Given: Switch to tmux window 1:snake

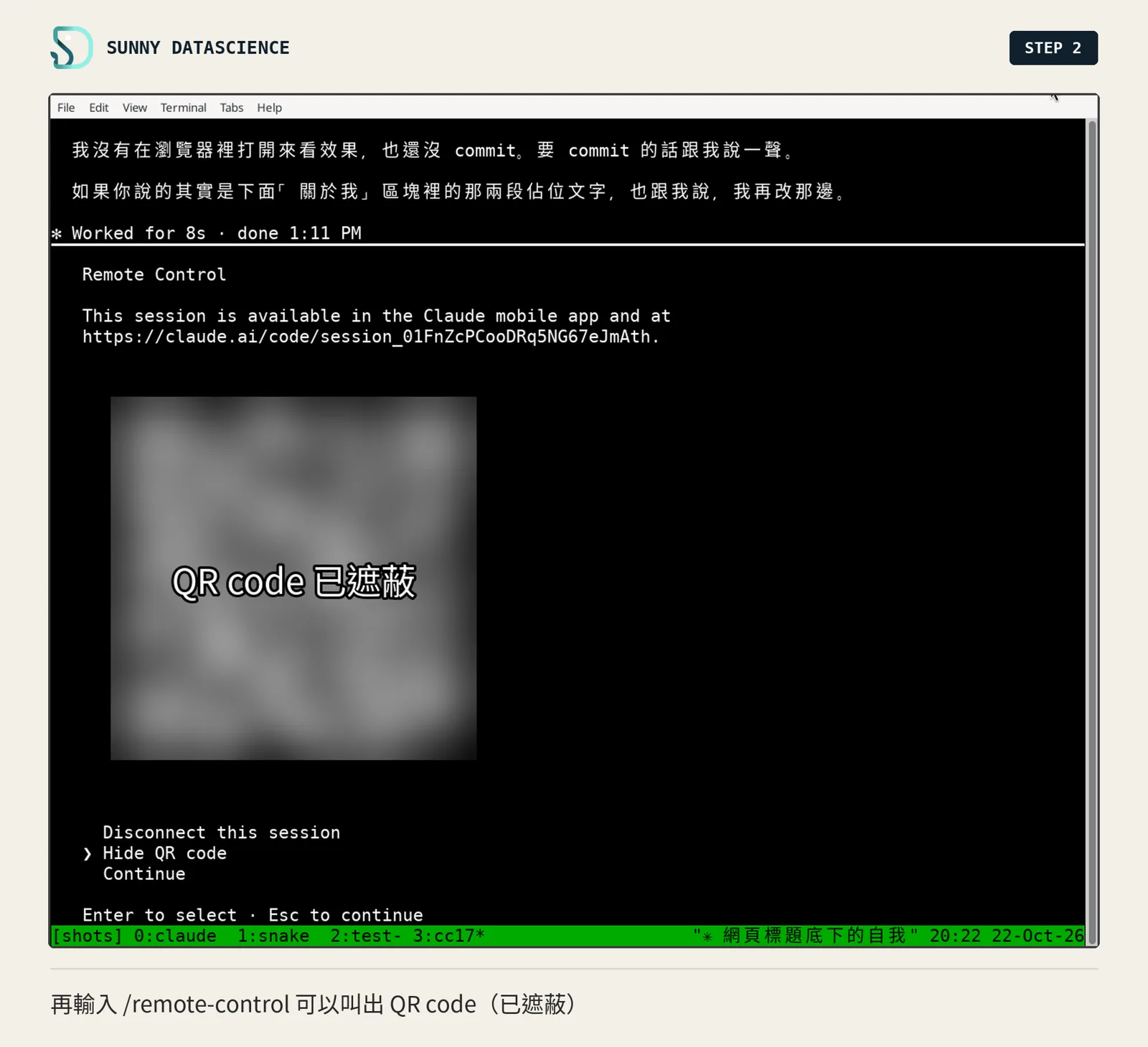Looking at the screenshot, I should 273,936.
